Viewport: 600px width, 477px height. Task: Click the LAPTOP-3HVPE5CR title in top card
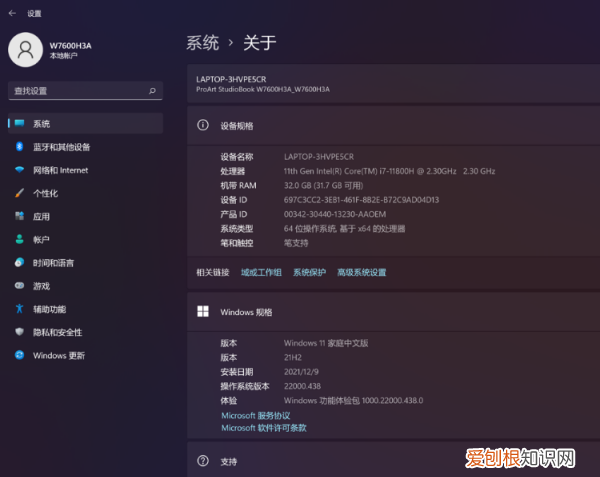[231, 79]
